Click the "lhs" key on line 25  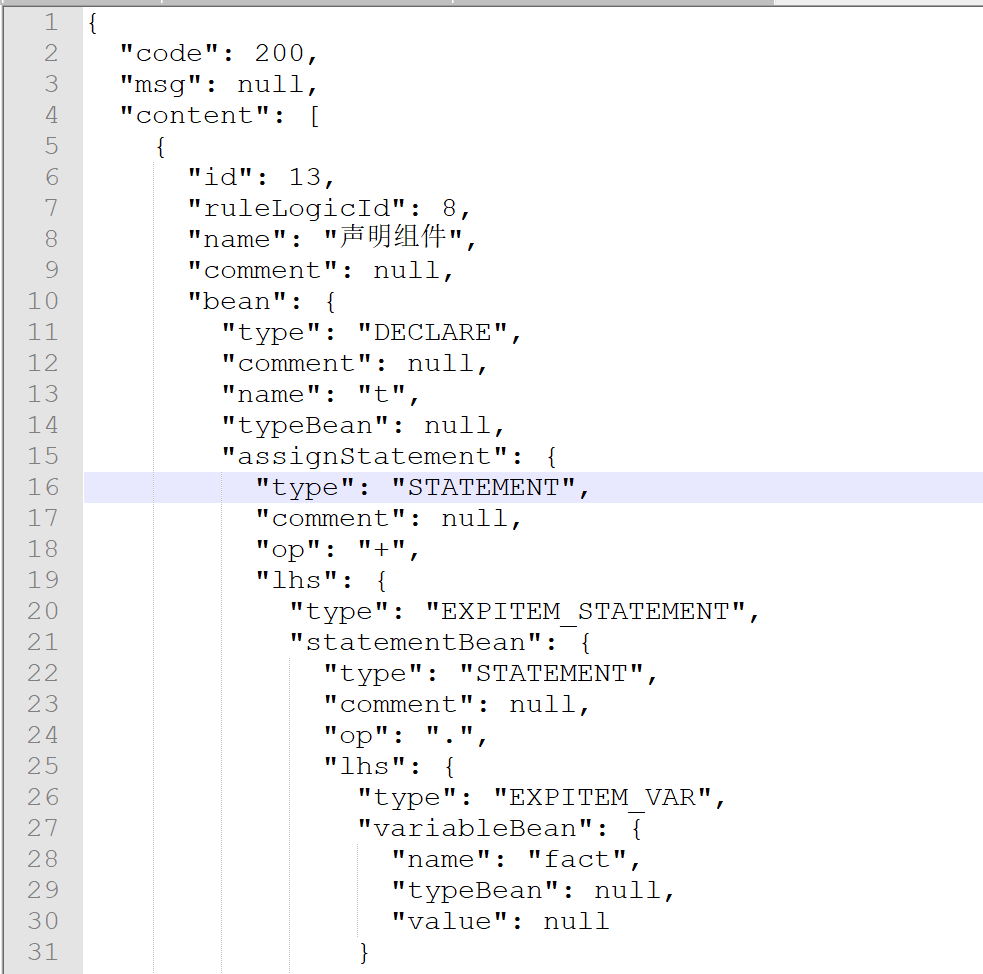tap(364, 766)
